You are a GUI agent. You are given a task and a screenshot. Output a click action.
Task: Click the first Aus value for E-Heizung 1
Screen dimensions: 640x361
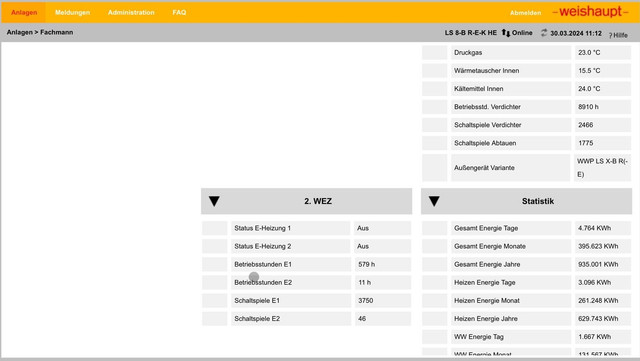(363, 228)
